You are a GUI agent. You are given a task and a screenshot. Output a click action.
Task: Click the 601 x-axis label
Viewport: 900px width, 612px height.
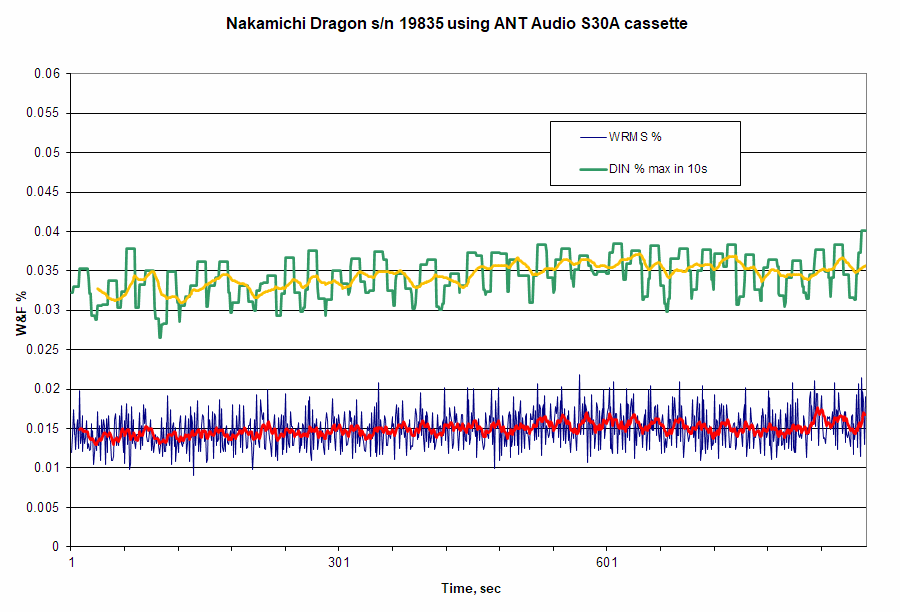coord(607,563)
